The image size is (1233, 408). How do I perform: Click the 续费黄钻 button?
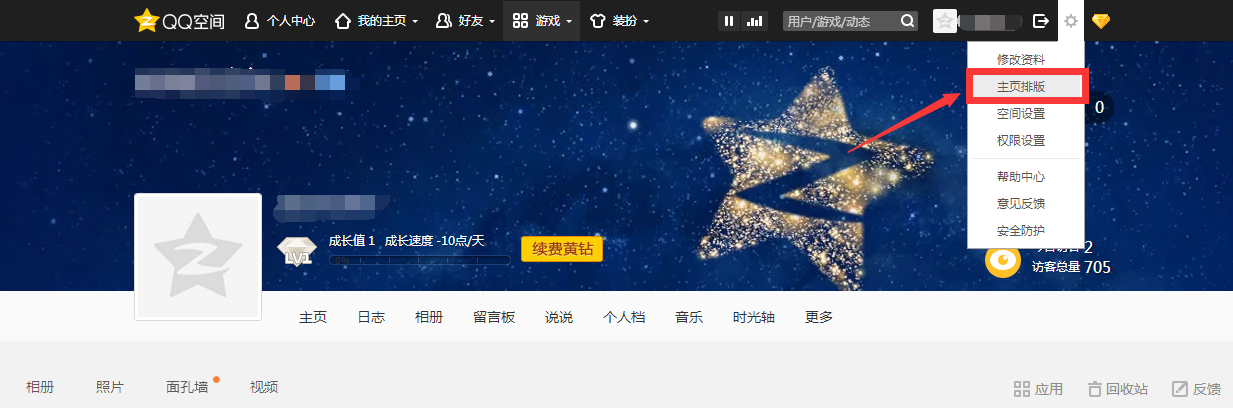562,248
